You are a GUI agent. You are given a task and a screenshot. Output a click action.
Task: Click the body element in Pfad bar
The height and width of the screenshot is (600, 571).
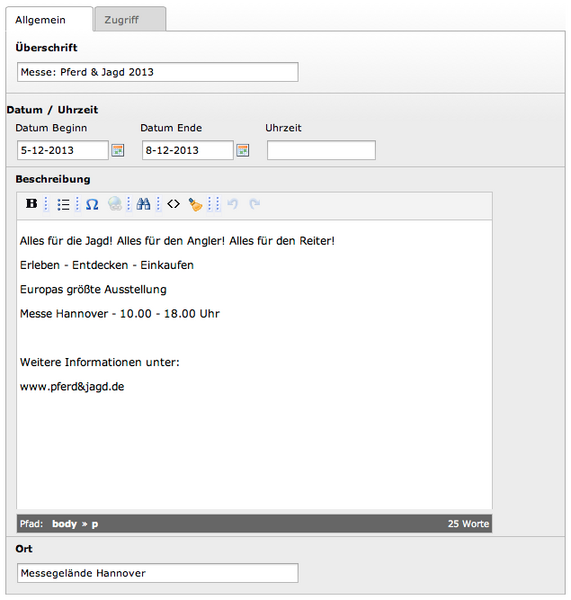click(64, 523)
